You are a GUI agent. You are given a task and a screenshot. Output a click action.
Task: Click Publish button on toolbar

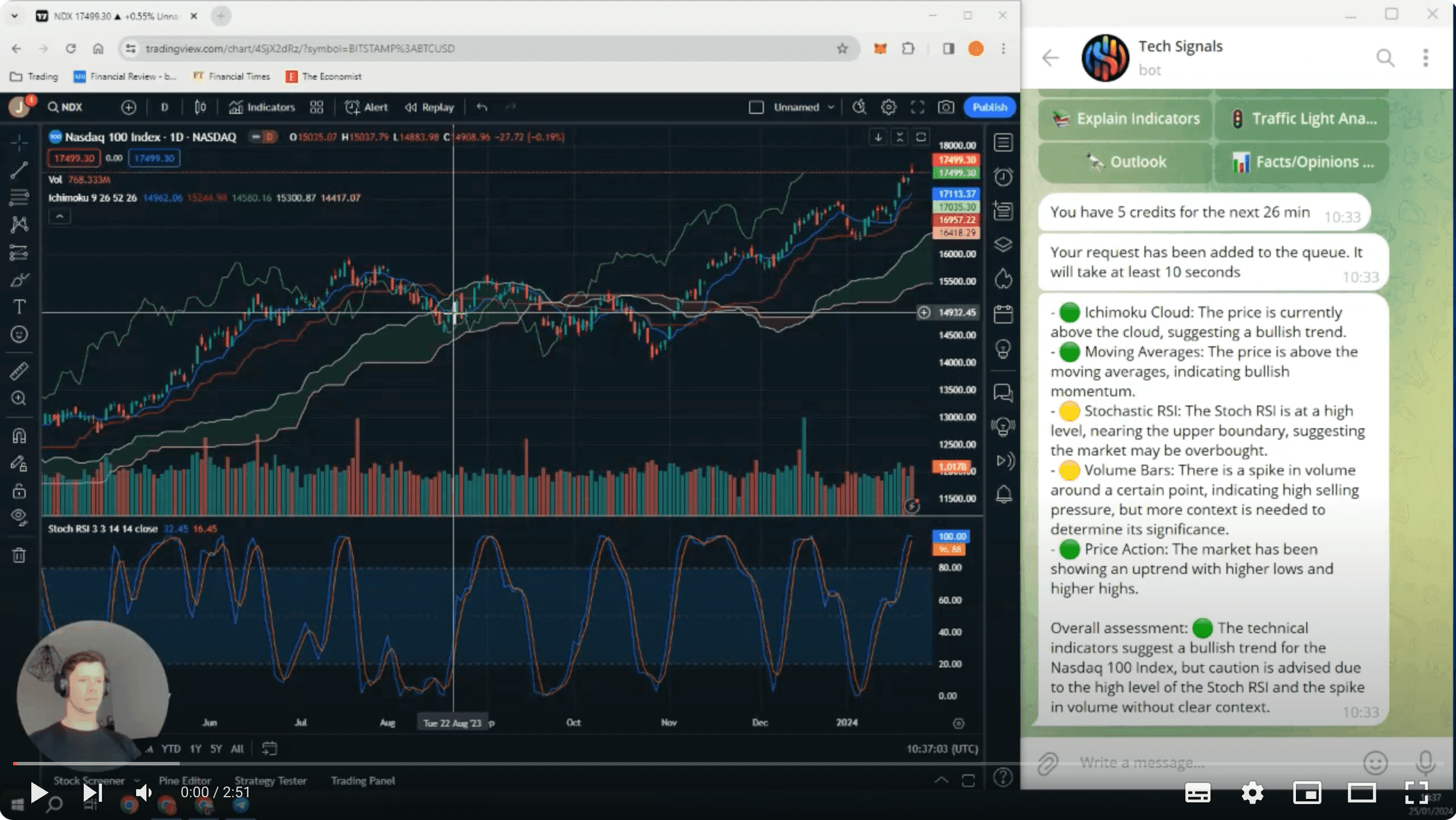989,107
